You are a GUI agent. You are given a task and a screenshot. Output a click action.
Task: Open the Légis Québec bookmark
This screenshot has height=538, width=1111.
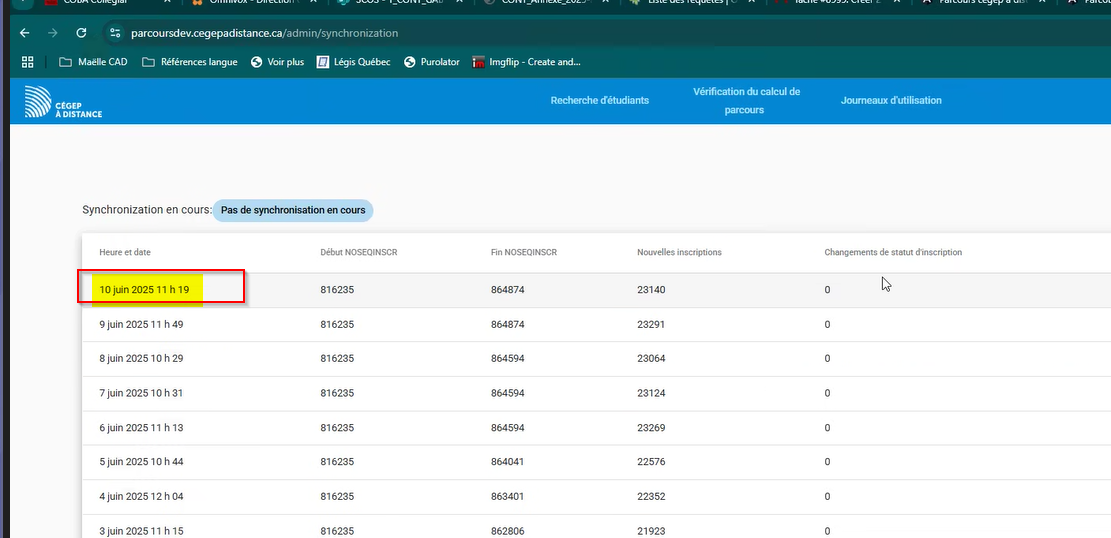pos(353,62)
